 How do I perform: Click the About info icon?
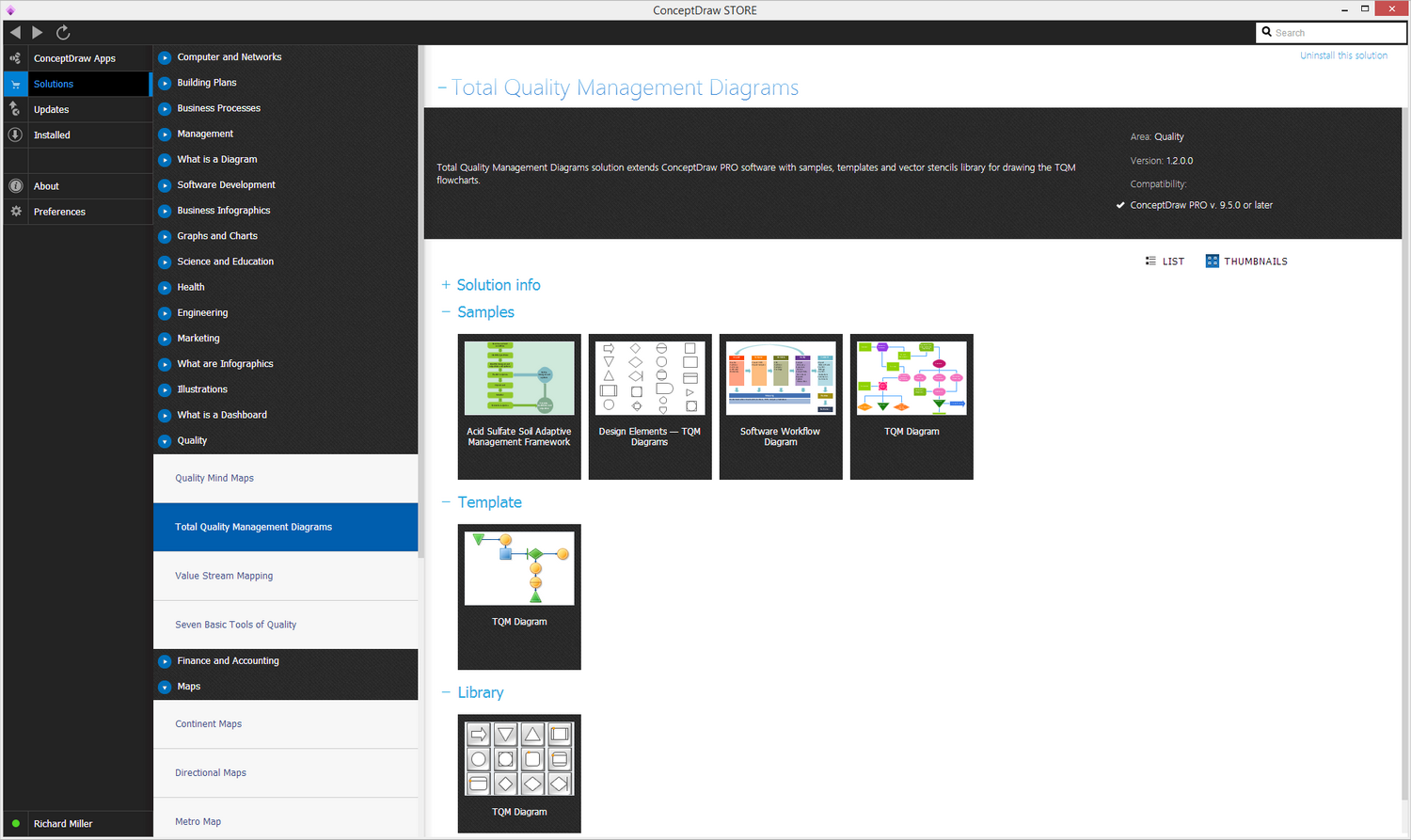click(15, 186)
